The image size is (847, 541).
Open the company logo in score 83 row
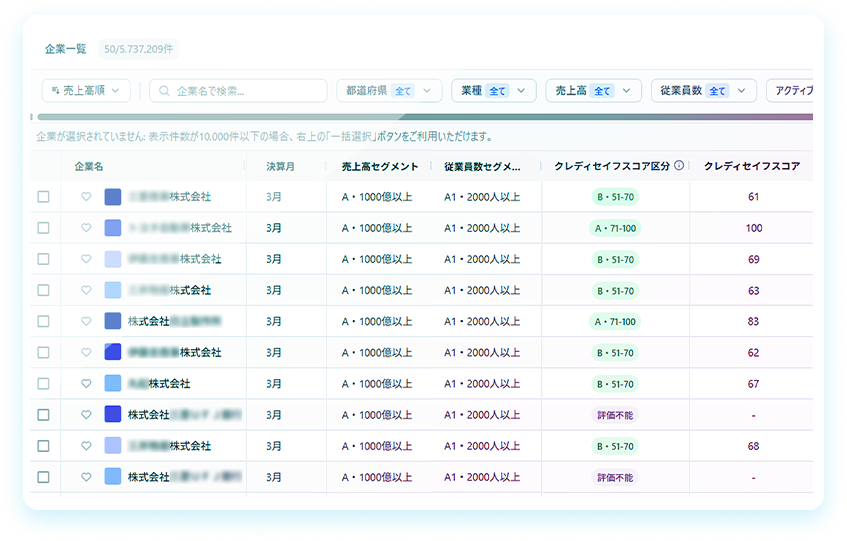112,321
